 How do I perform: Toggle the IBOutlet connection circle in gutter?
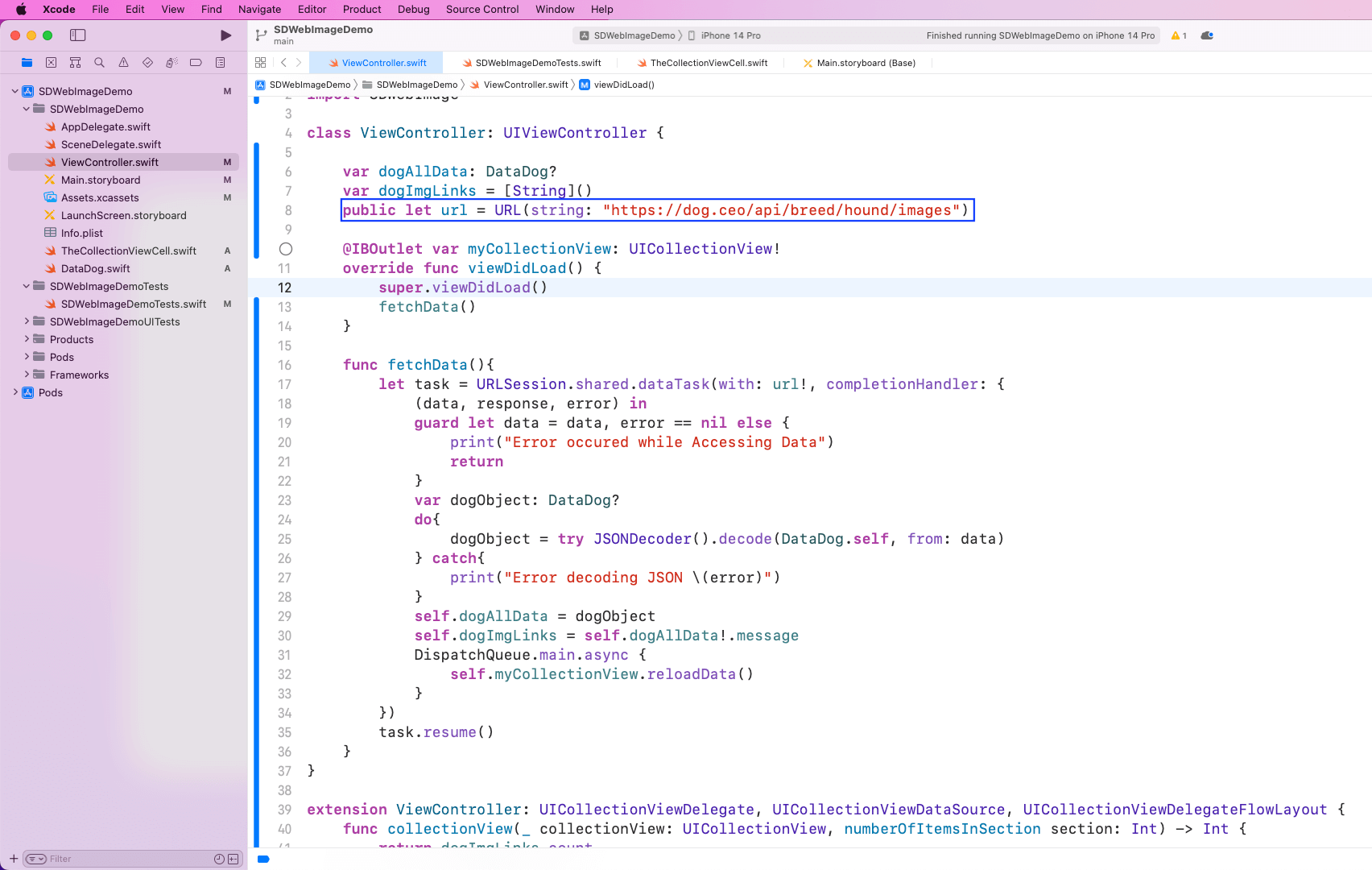pyautogui.click(x=286, y=249)
